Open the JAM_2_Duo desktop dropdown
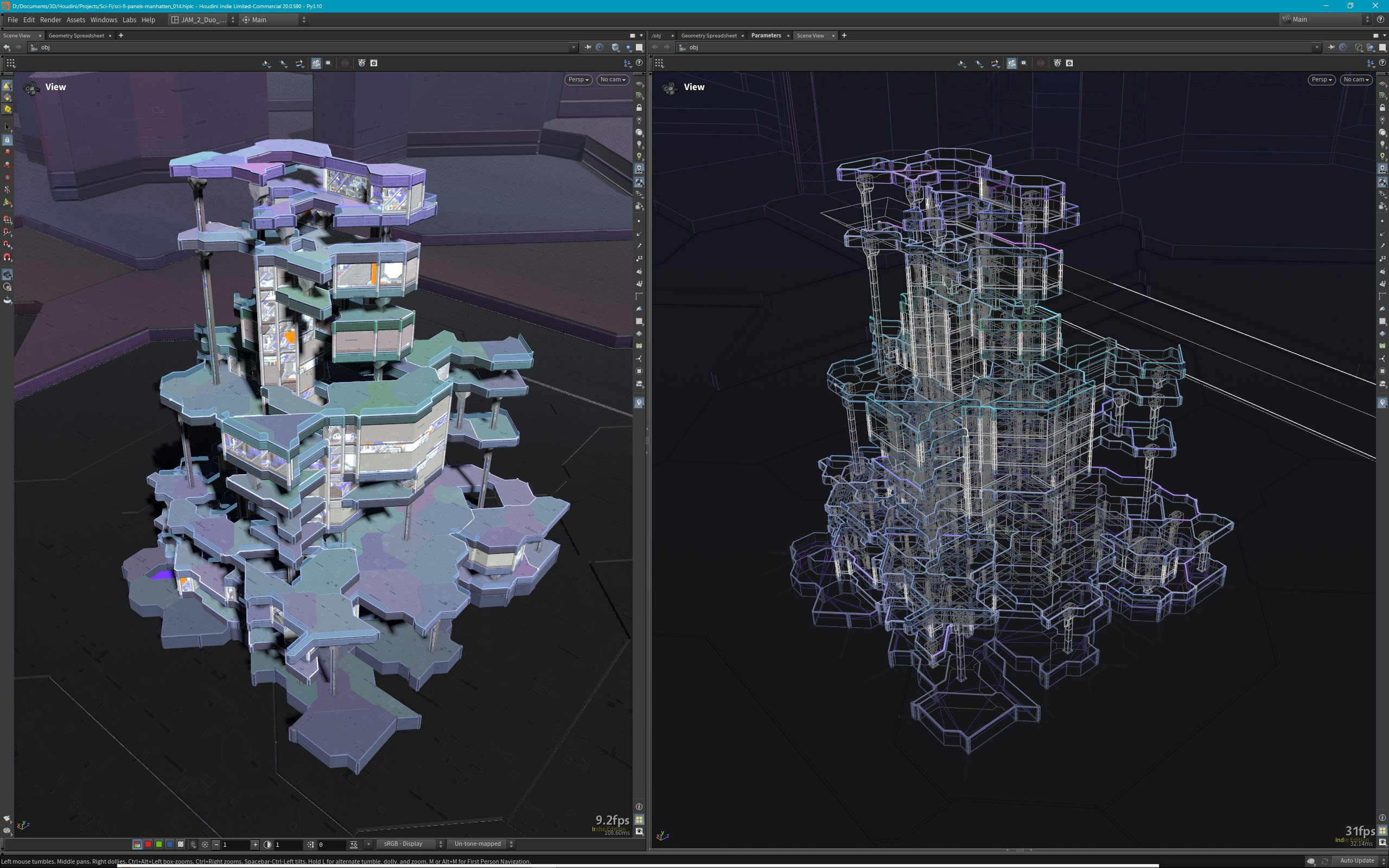 [x=203, y=20]
